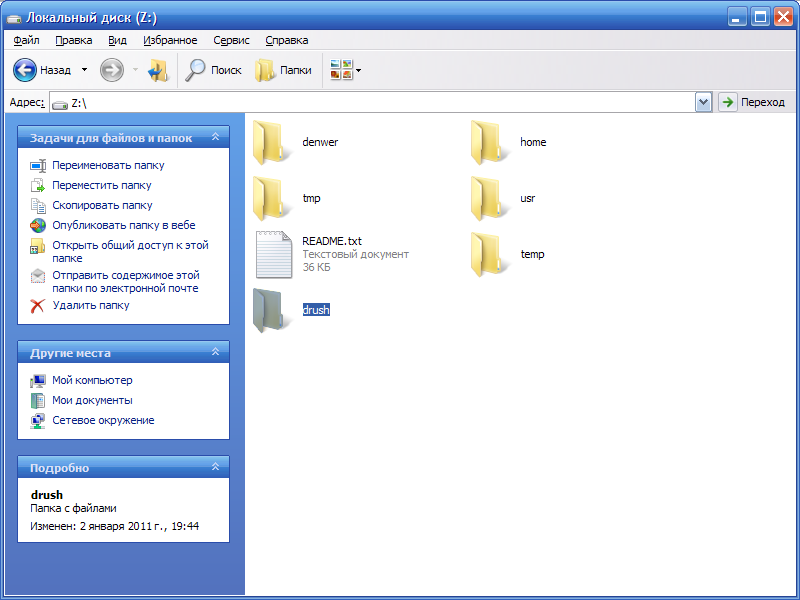Viewport: 800px width, 600px height.
Task: Select the README.txt document icon
Action: (274, 255)
